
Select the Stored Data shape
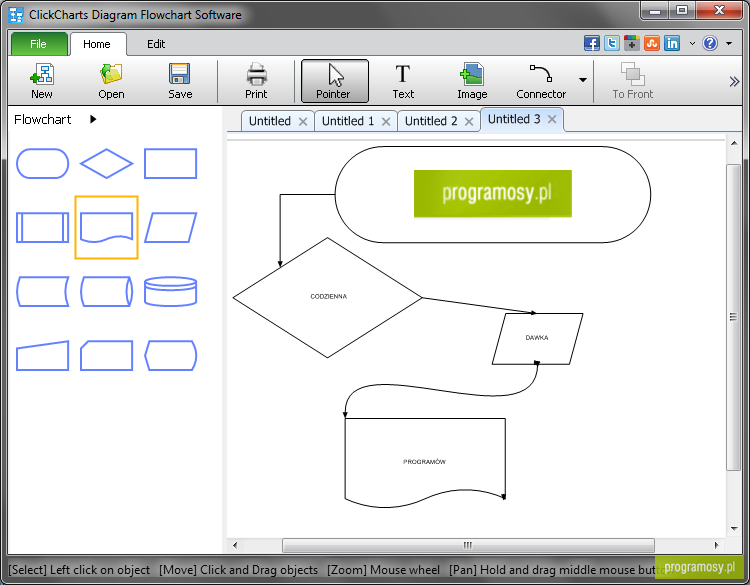tap(43, 291)
